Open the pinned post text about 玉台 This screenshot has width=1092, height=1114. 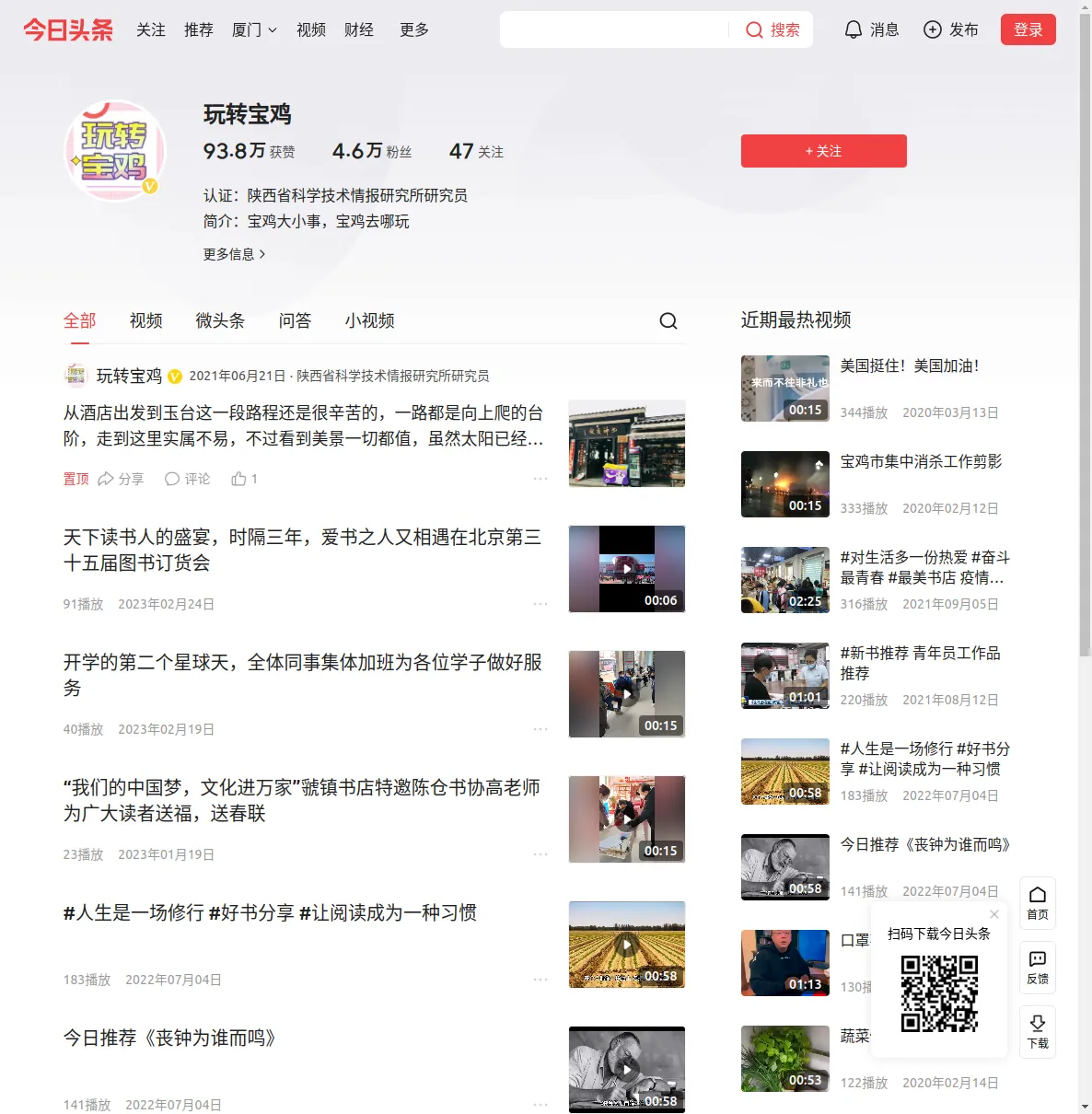303,425
